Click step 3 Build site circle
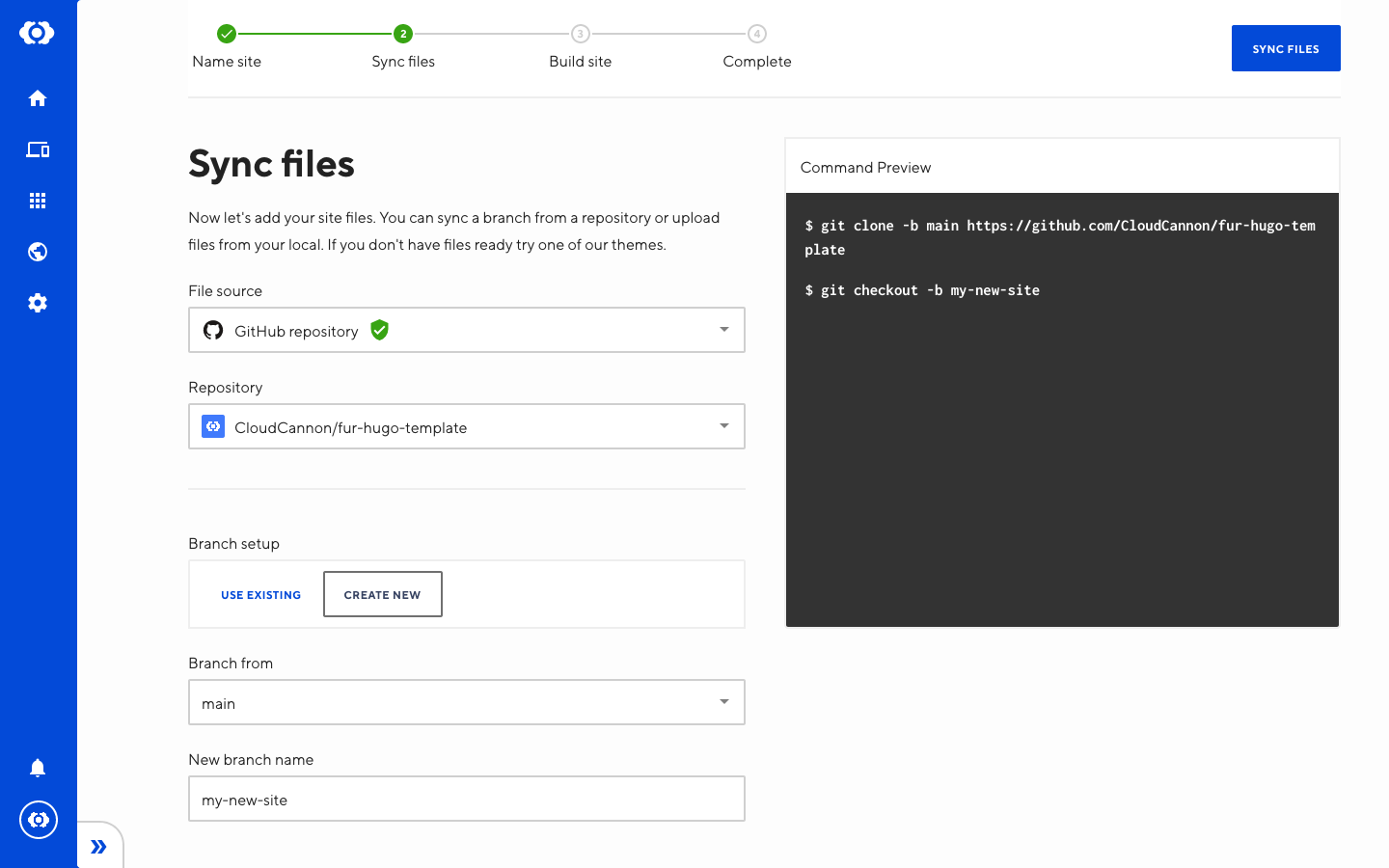1389x868 pixels. click(x=581, y=34)
